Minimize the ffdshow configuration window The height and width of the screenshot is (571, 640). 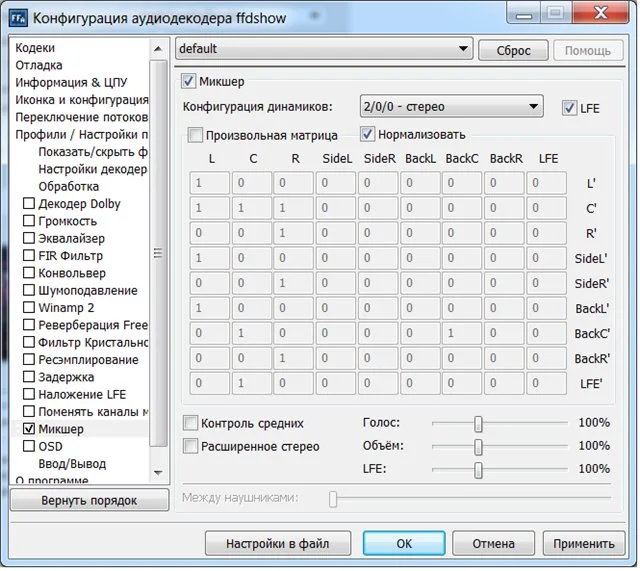(x=525, y=14)
